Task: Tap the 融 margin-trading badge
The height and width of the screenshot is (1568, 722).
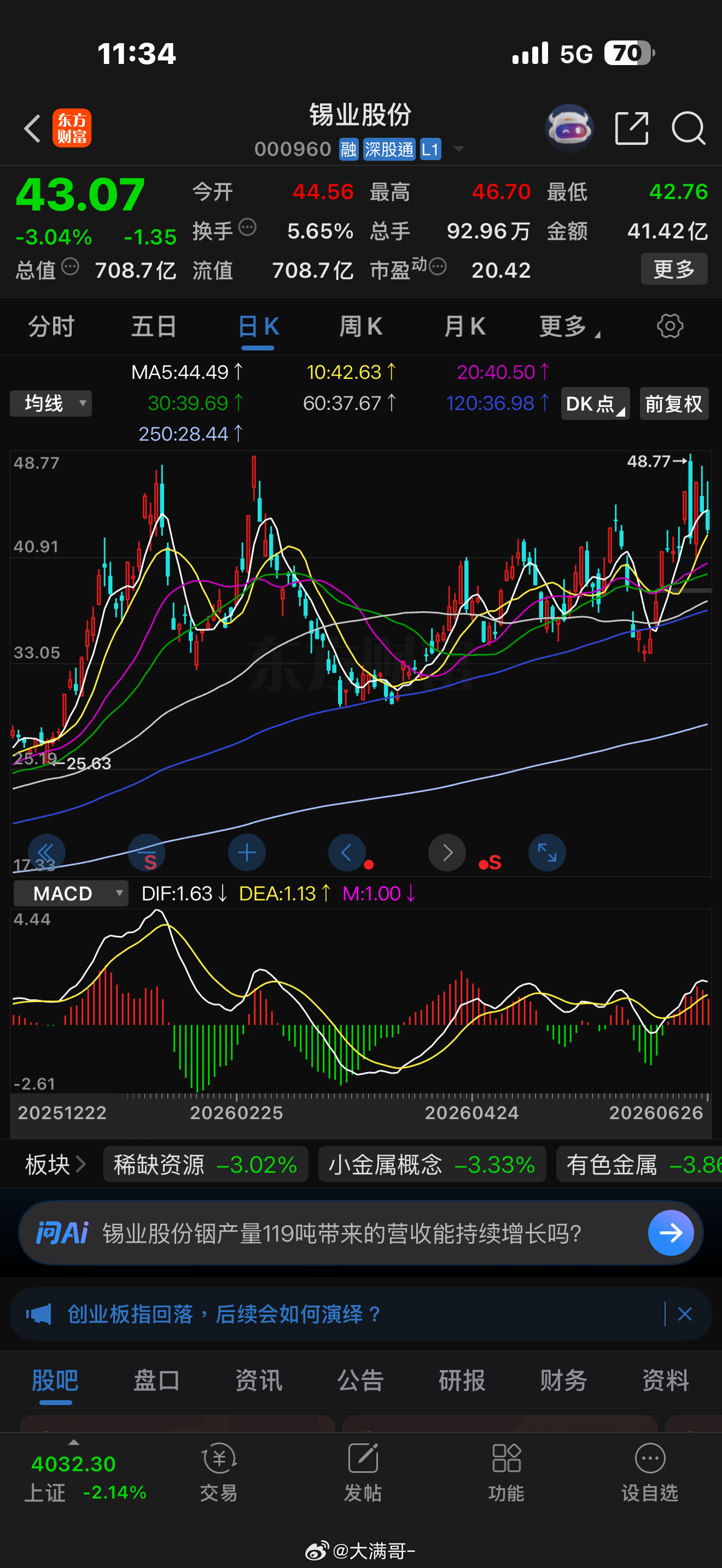Action: pos(348,149)
